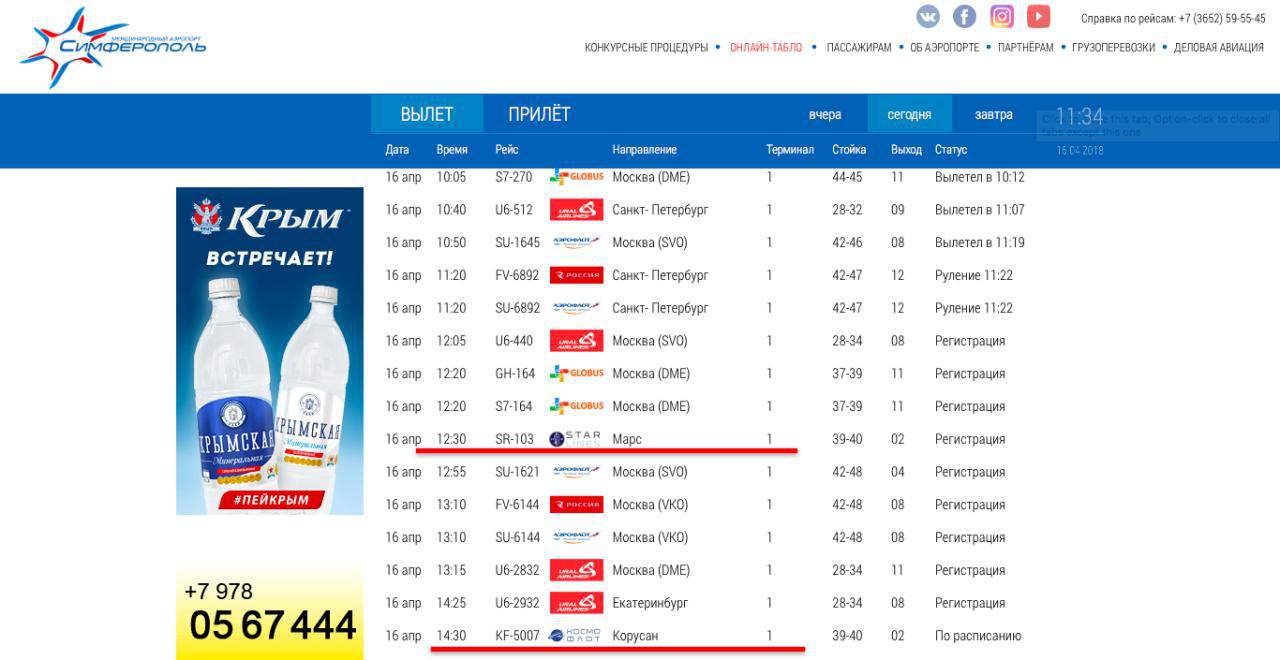Click destination Екатеринбург

point(650,603)
